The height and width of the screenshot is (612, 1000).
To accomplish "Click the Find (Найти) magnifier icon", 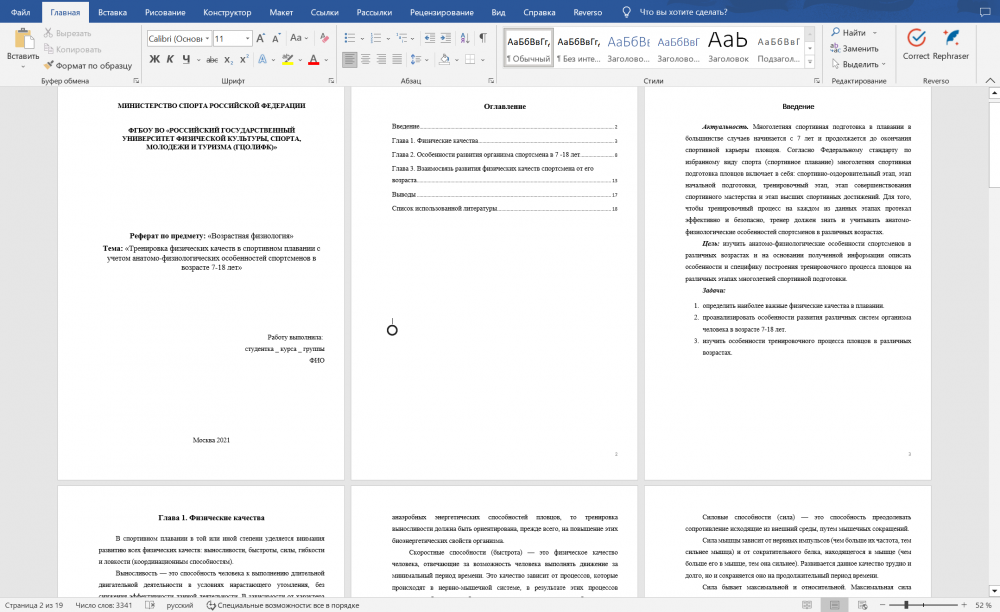I will pos(835,32).
